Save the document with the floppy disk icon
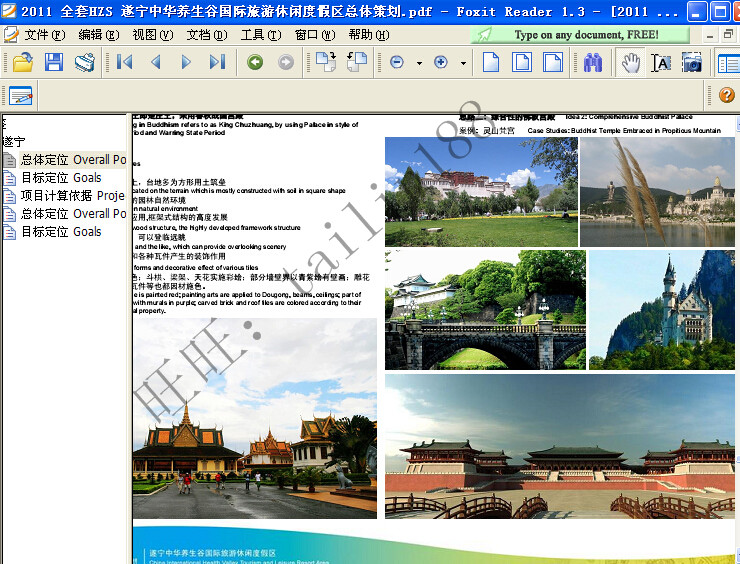 click(54, 62)
